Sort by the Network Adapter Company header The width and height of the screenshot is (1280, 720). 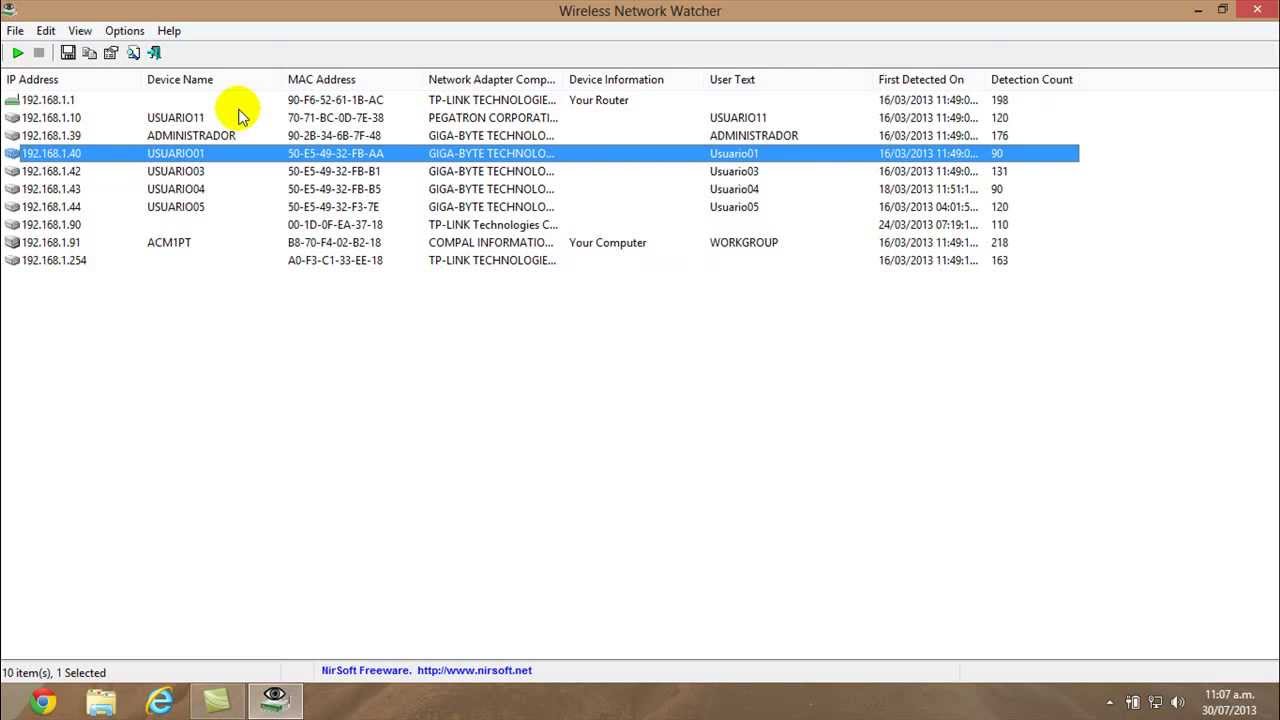point(493,80)
